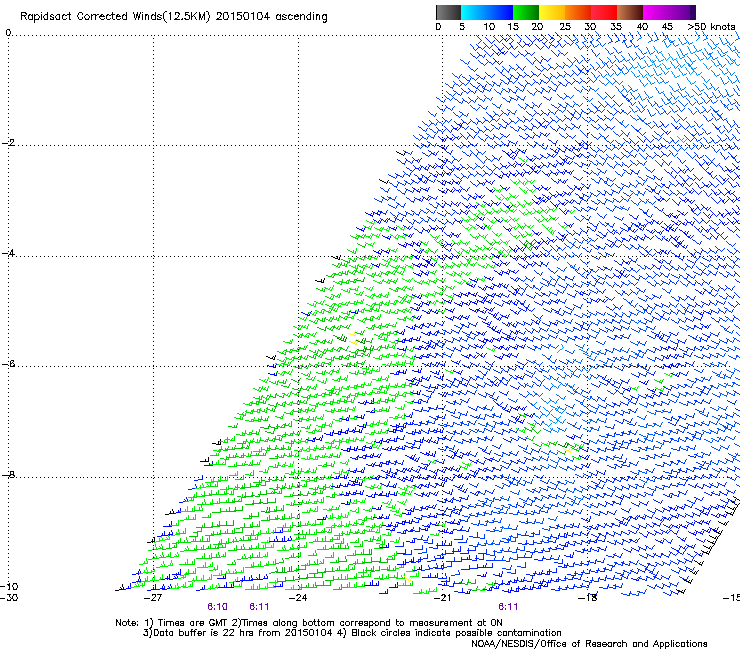Click the '25' knots legend label
Screen dimensions: 740x650
tap(565, 27)
